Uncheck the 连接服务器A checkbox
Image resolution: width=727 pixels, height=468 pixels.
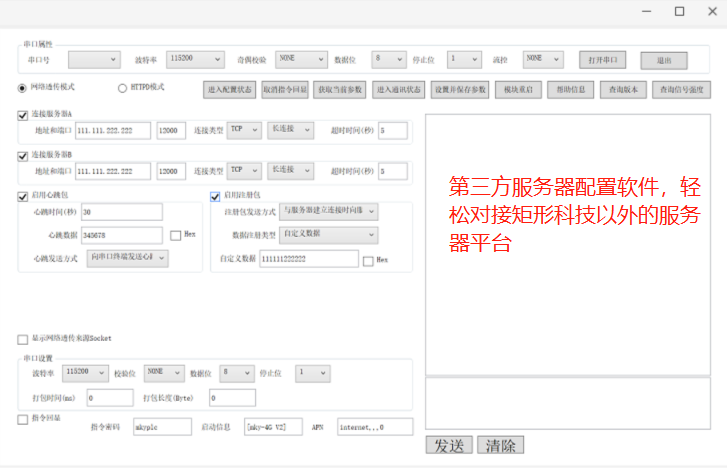[x=23, y=115]
